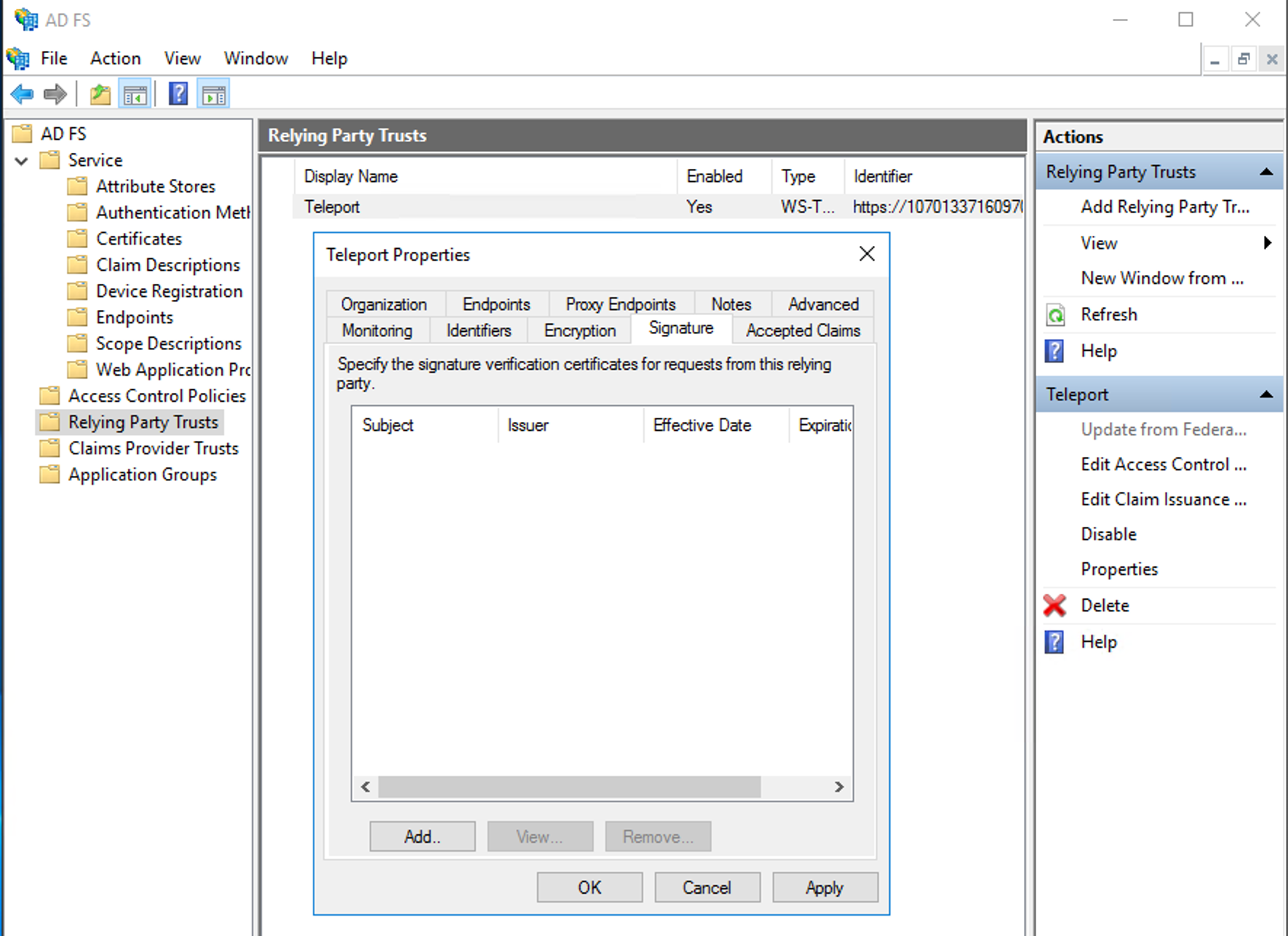The height and width of the screenshot is (936, 1288).
Task: Click the blue Help toolbar icon
Action: [178, 94]
